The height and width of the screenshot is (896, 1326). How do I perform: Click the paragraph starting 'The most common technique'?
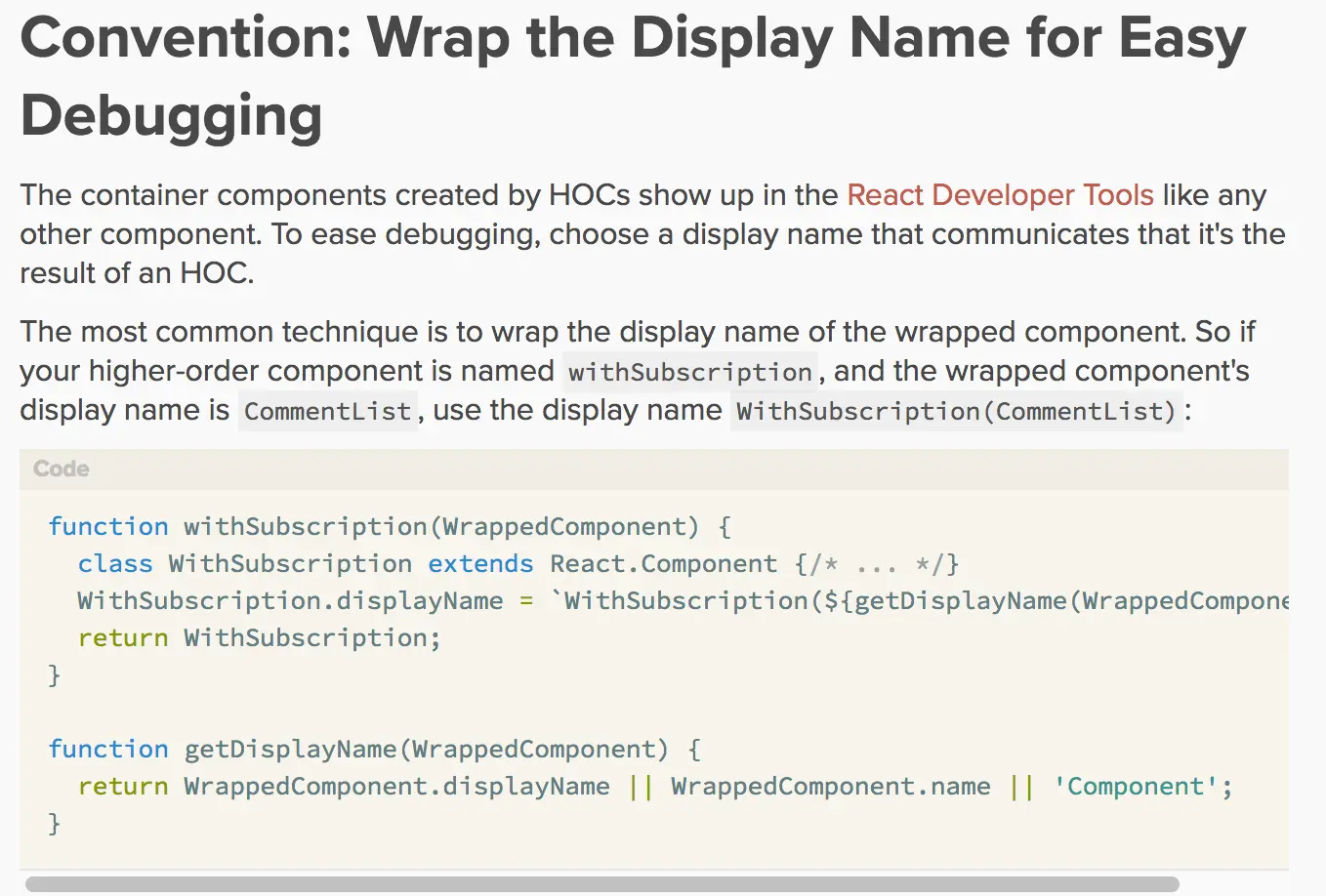coord(637,371)
